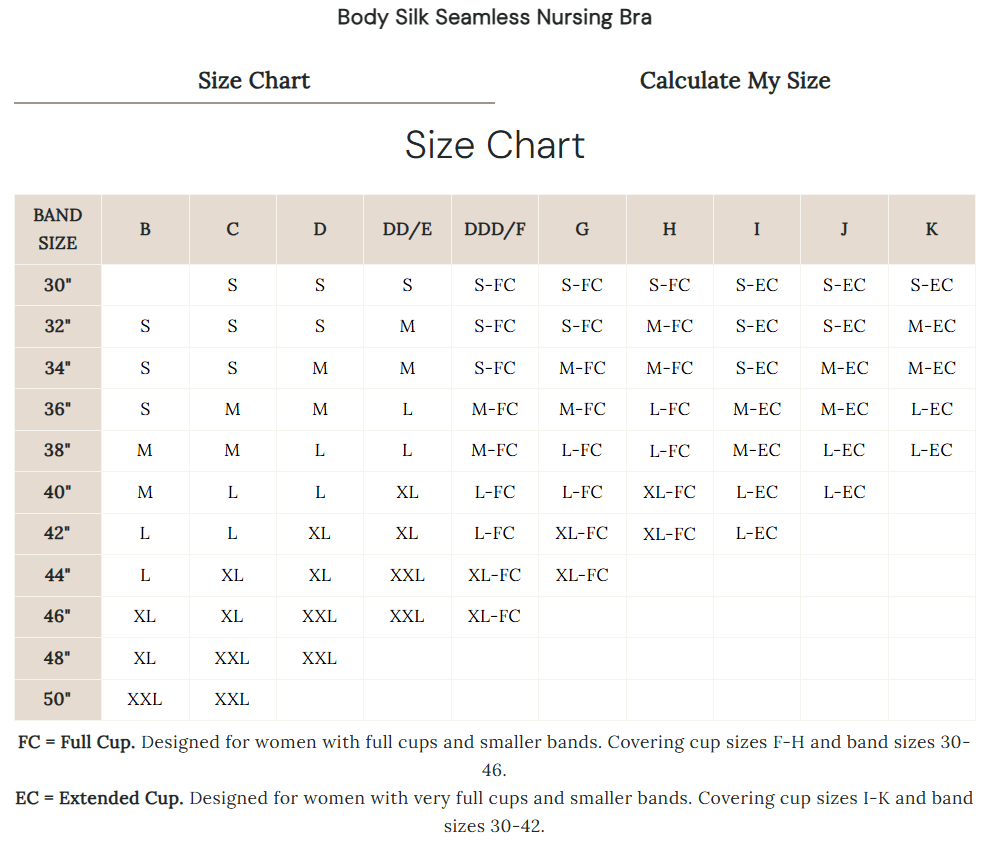This screenshot has width=990, height=853.
Task: Click the 50" band size row label
Action: pos(58,699)
